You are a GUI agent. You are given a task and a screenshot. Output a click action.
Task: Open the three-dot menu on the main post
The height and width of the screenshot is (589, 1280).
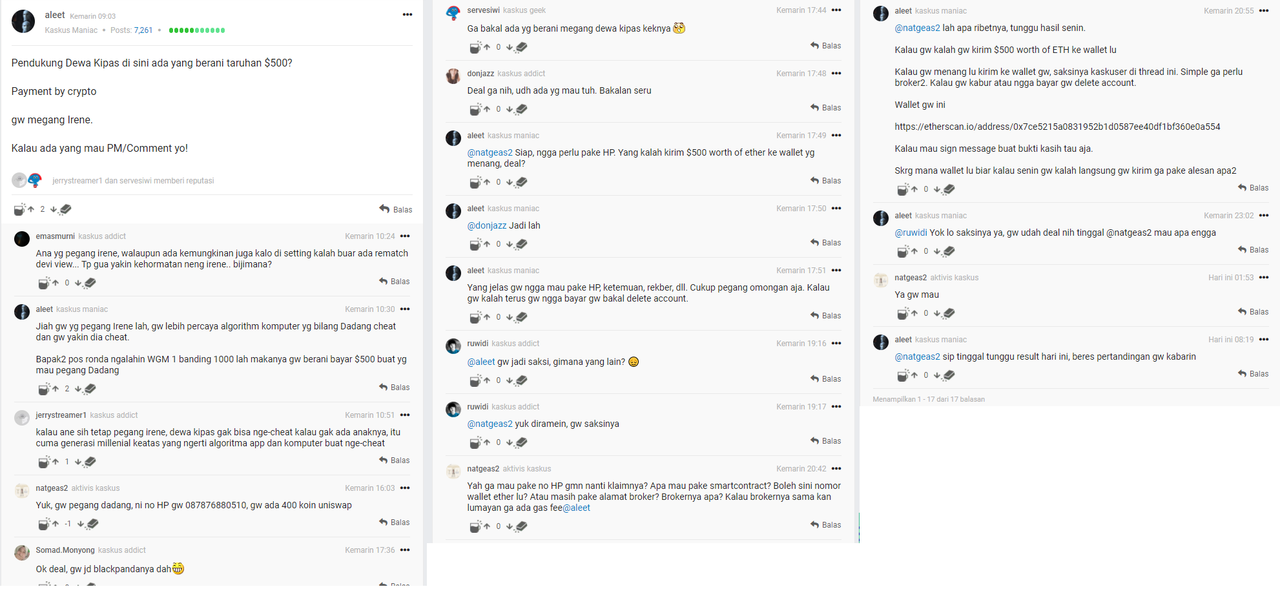407,15
